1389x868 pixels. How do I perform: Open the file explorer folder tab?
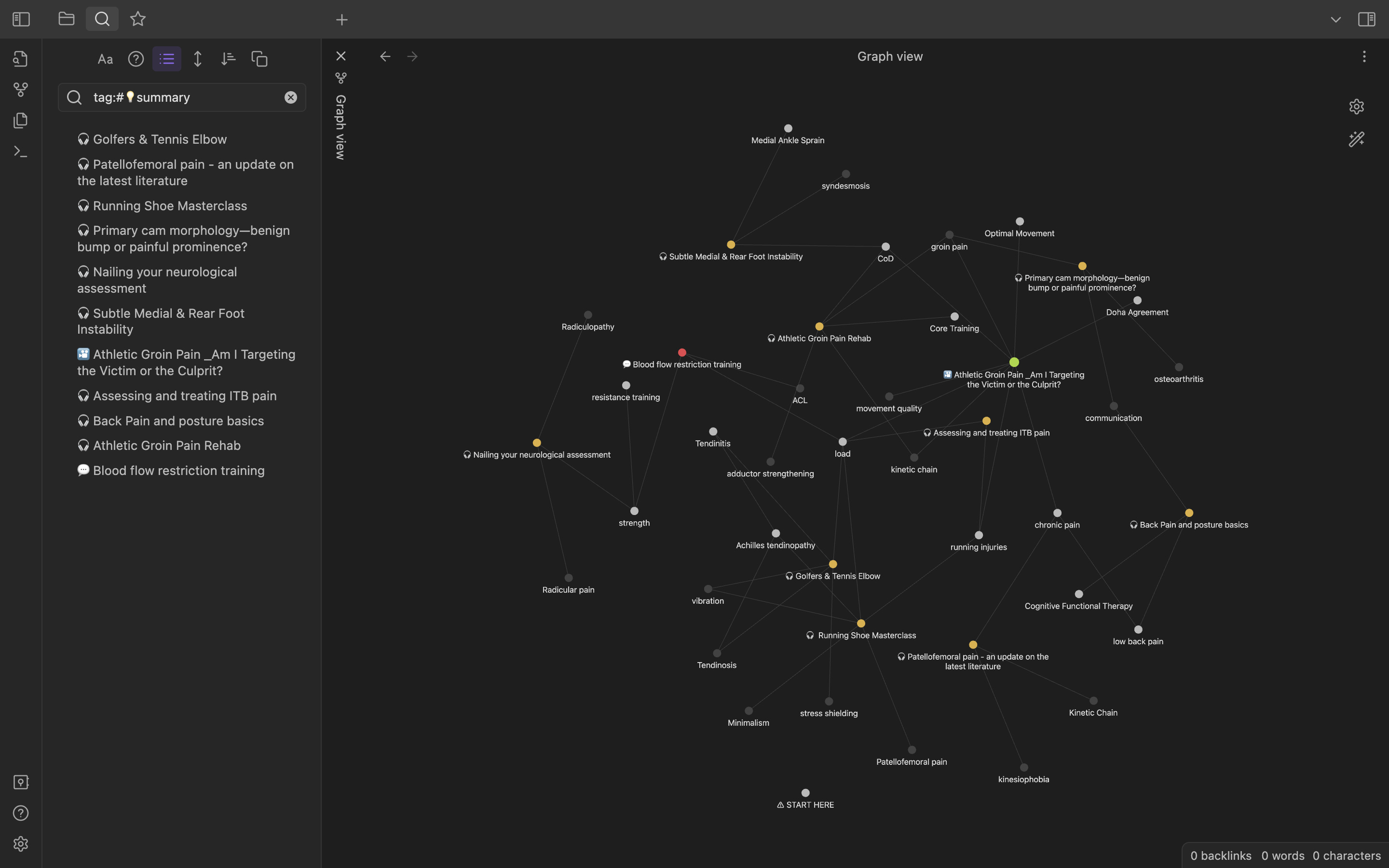click(x=67, y=19)
